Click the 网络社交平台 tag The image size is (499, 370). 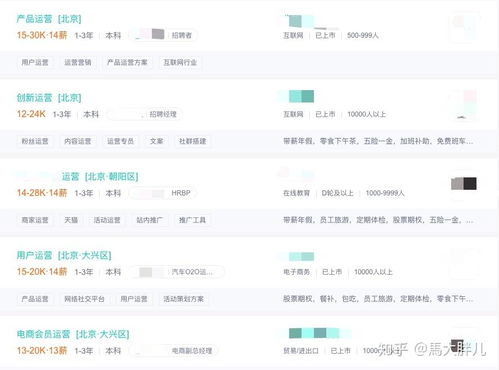[x=84, y=299]
